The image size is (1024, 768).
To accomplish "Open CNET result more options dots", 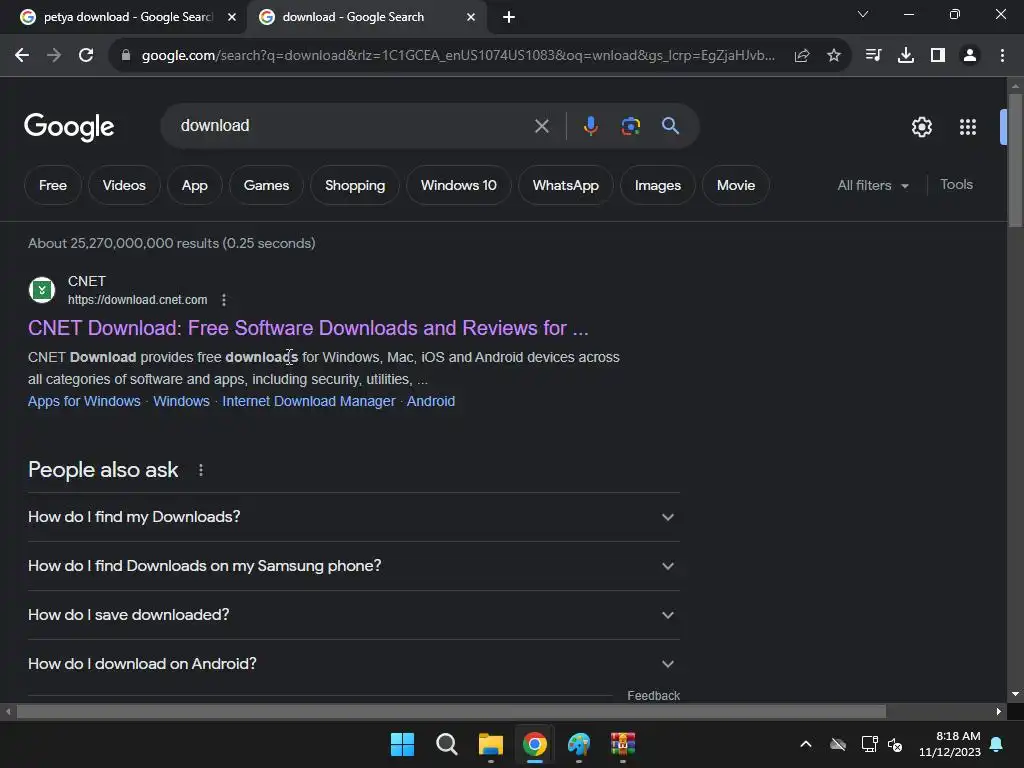I will point(224,300).
